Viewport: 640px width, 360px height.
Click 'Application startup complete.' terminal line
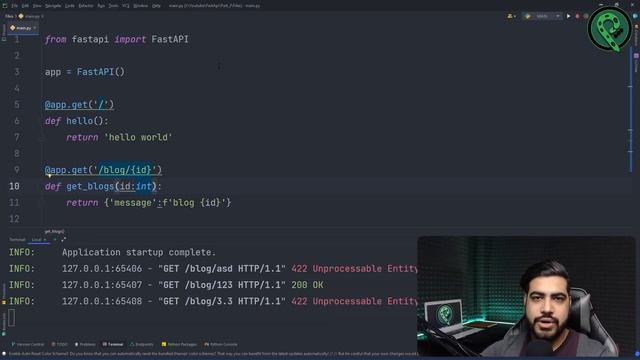coord(139,252)
